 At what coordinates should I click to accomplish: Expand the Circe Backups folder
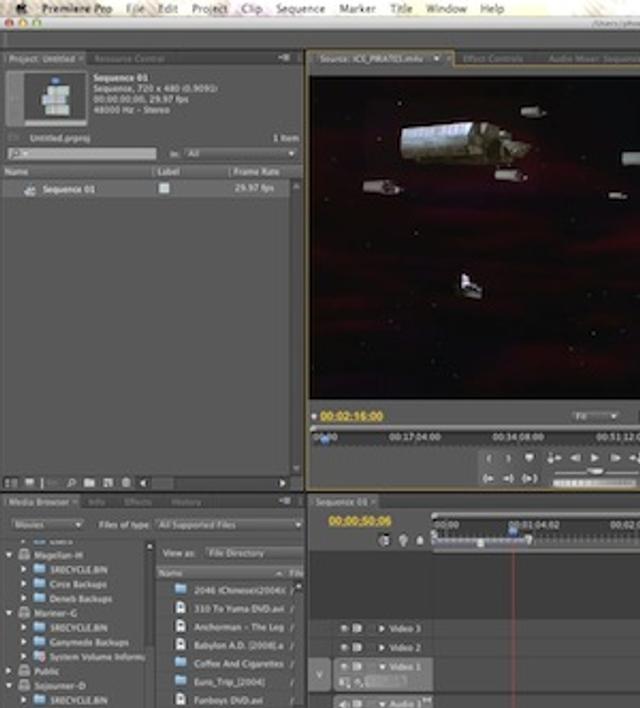tap(23, 584)
